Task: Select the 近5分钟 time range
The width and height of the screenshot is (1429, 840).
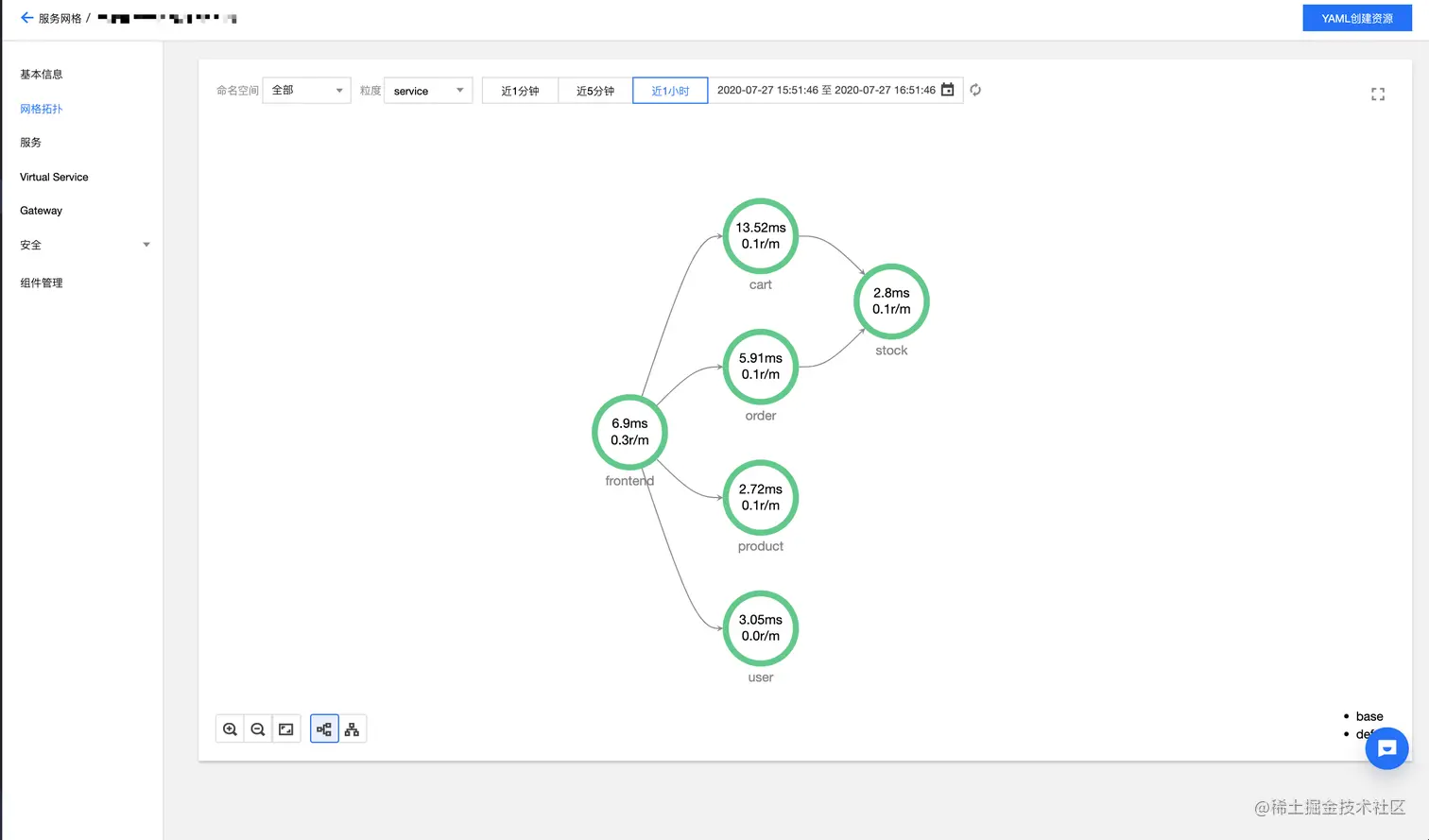Action: pos(595,91)
